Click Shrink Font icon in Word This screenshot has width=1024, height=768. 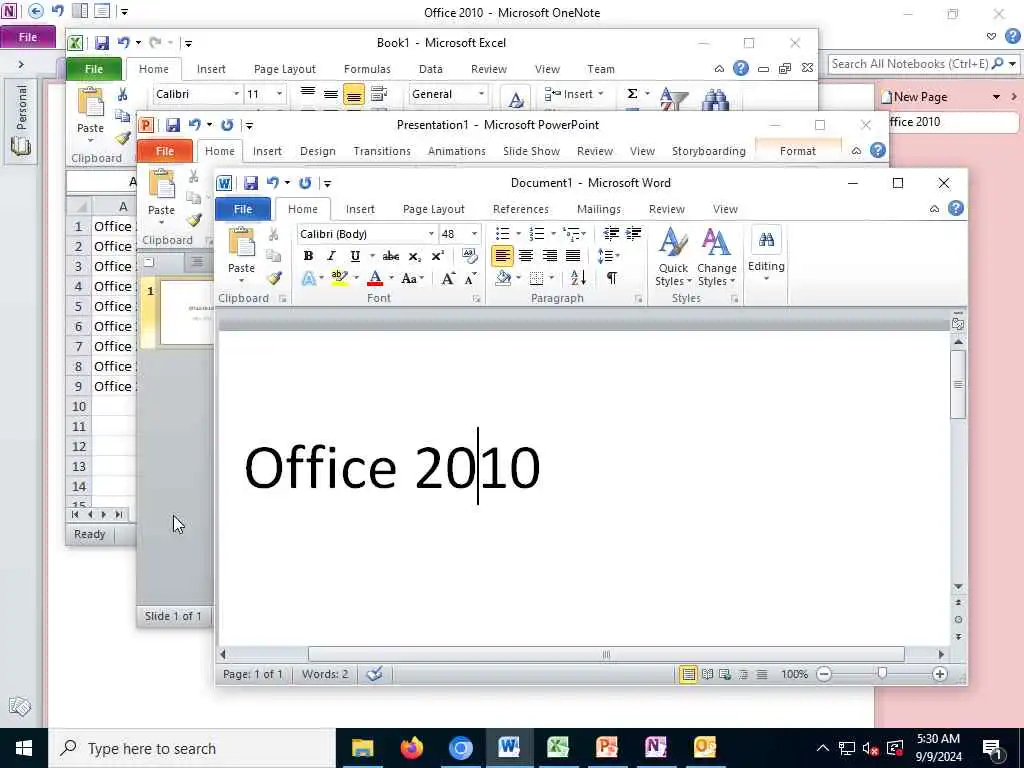470,279
